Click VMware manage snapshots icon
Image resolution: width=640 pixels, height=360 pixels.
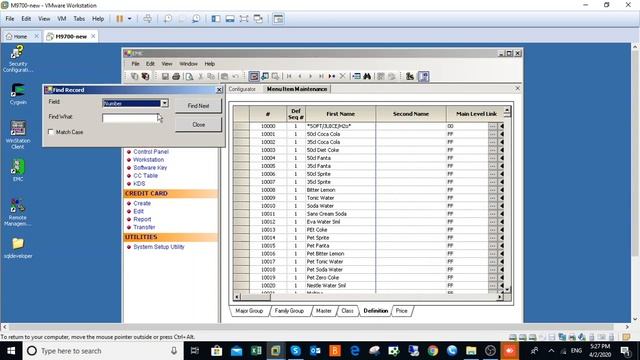tap(196, 19)
